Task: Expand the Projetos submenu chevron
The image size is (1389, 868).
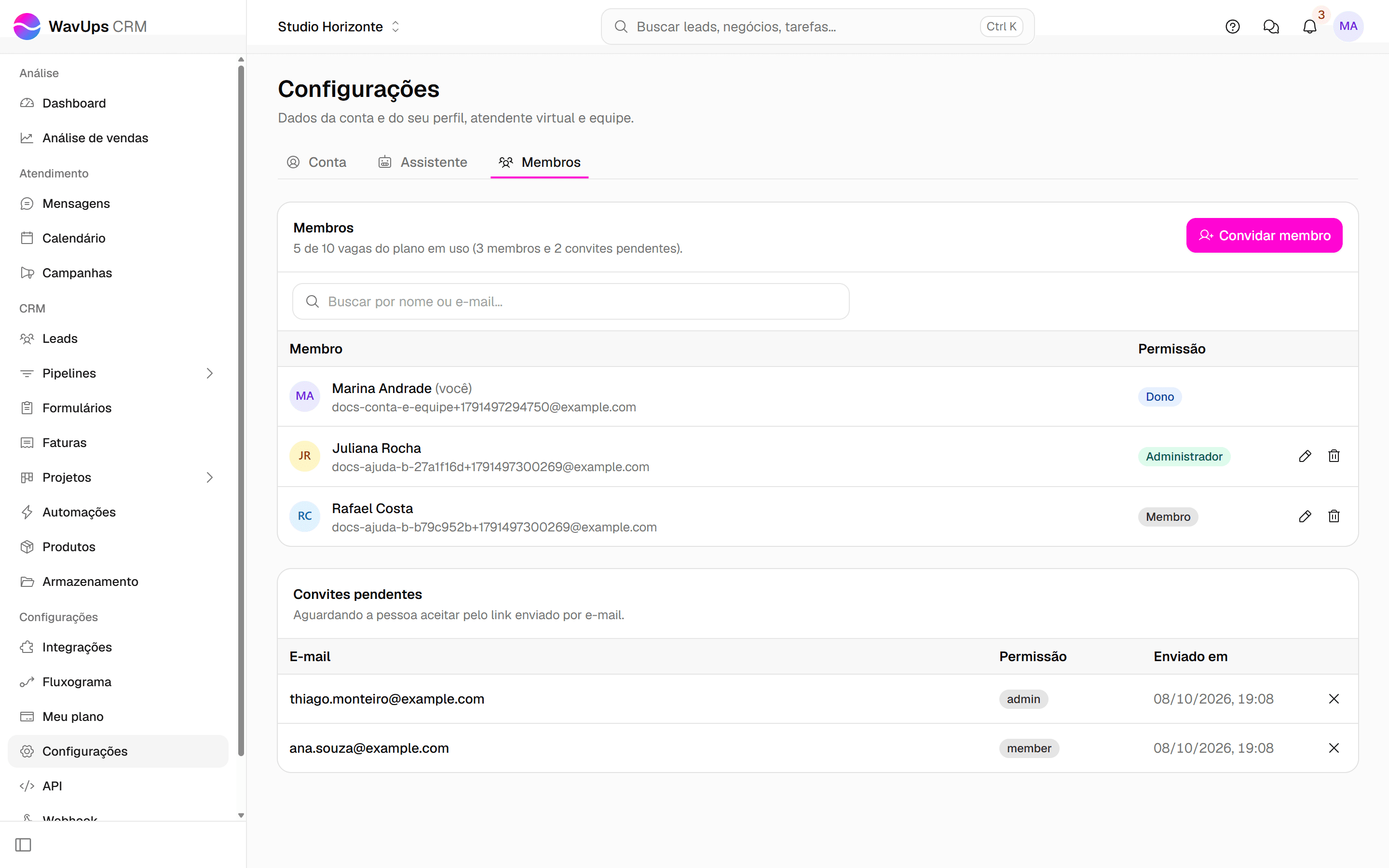Action: 209,477
